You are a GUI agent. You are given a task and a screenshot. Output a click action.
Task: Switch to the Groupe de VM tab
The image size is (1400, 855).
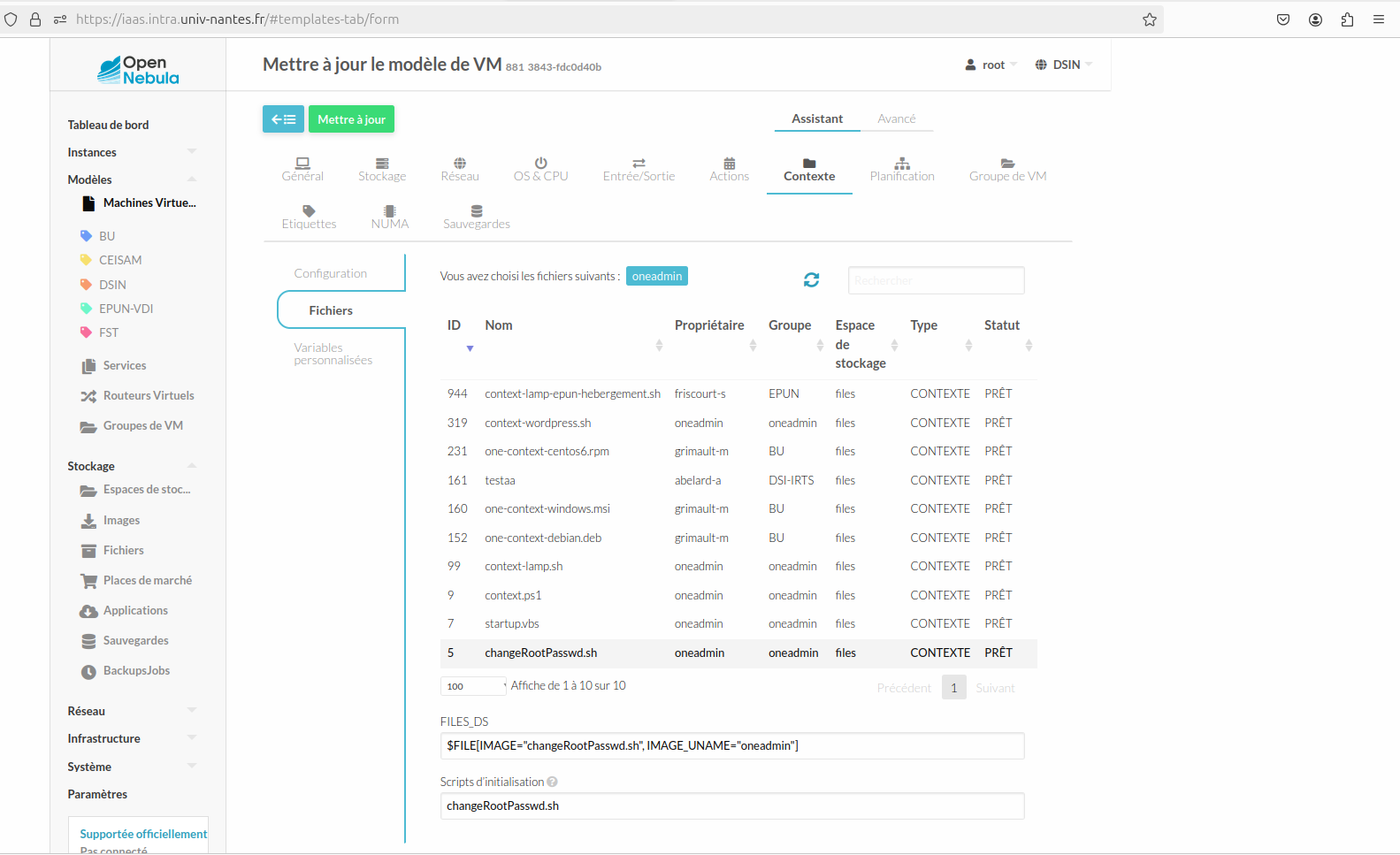(1007, 170)
